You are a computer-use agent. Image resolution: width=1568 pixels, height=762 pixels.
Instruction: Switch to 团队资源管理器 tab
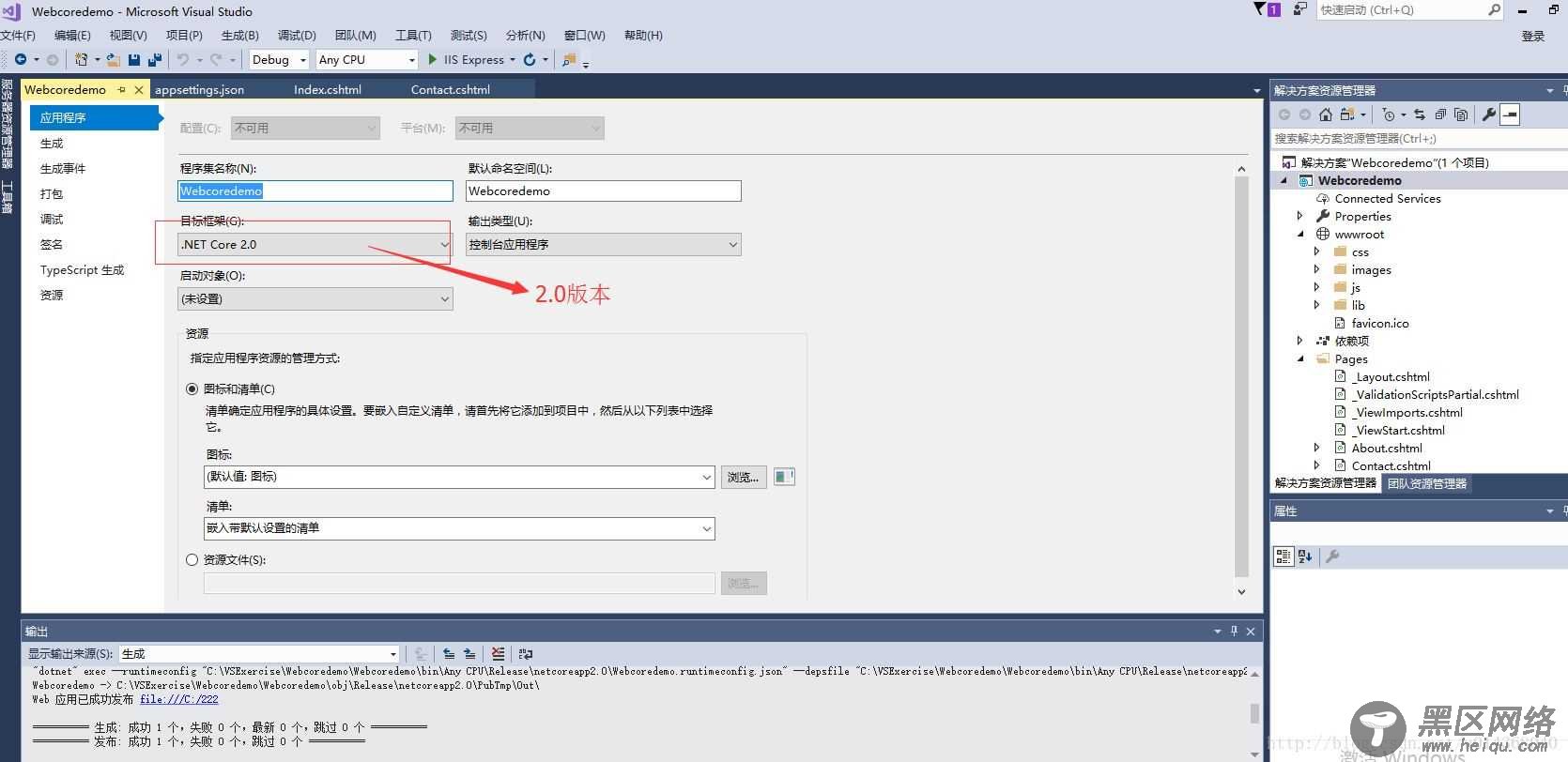click(1427, 483)
